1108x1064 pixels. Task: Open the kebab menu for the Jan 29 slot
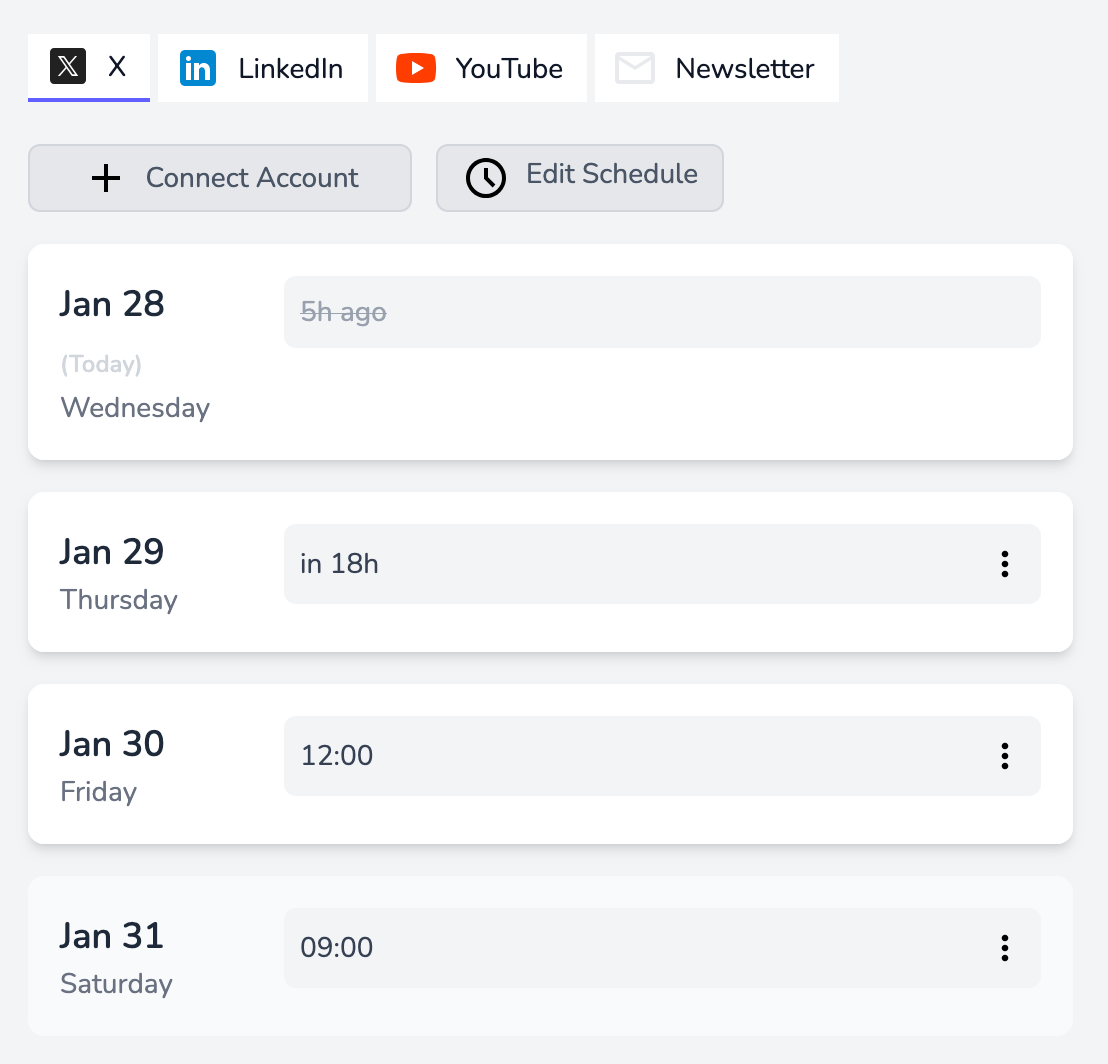click(x=1004, y=564)
